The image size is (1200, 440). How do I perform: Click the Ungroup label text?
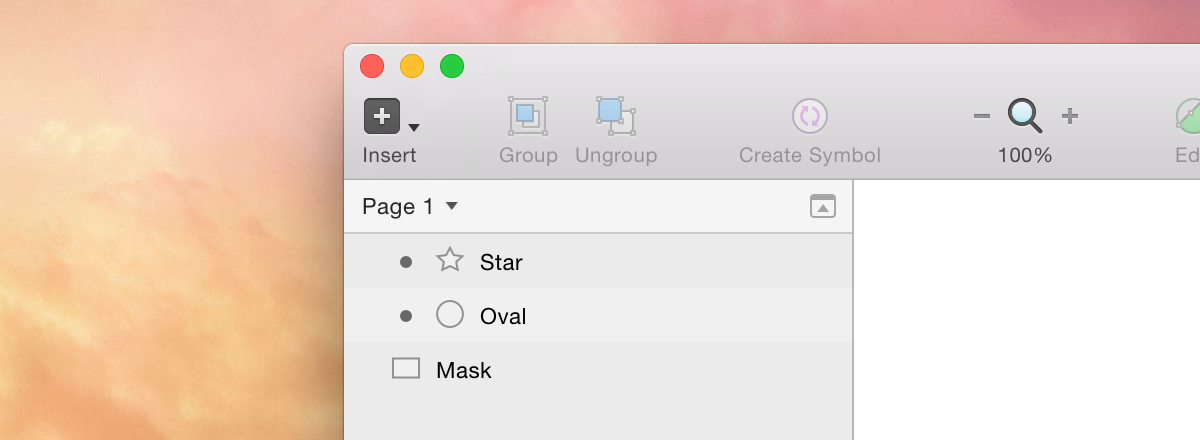(616, 155)
